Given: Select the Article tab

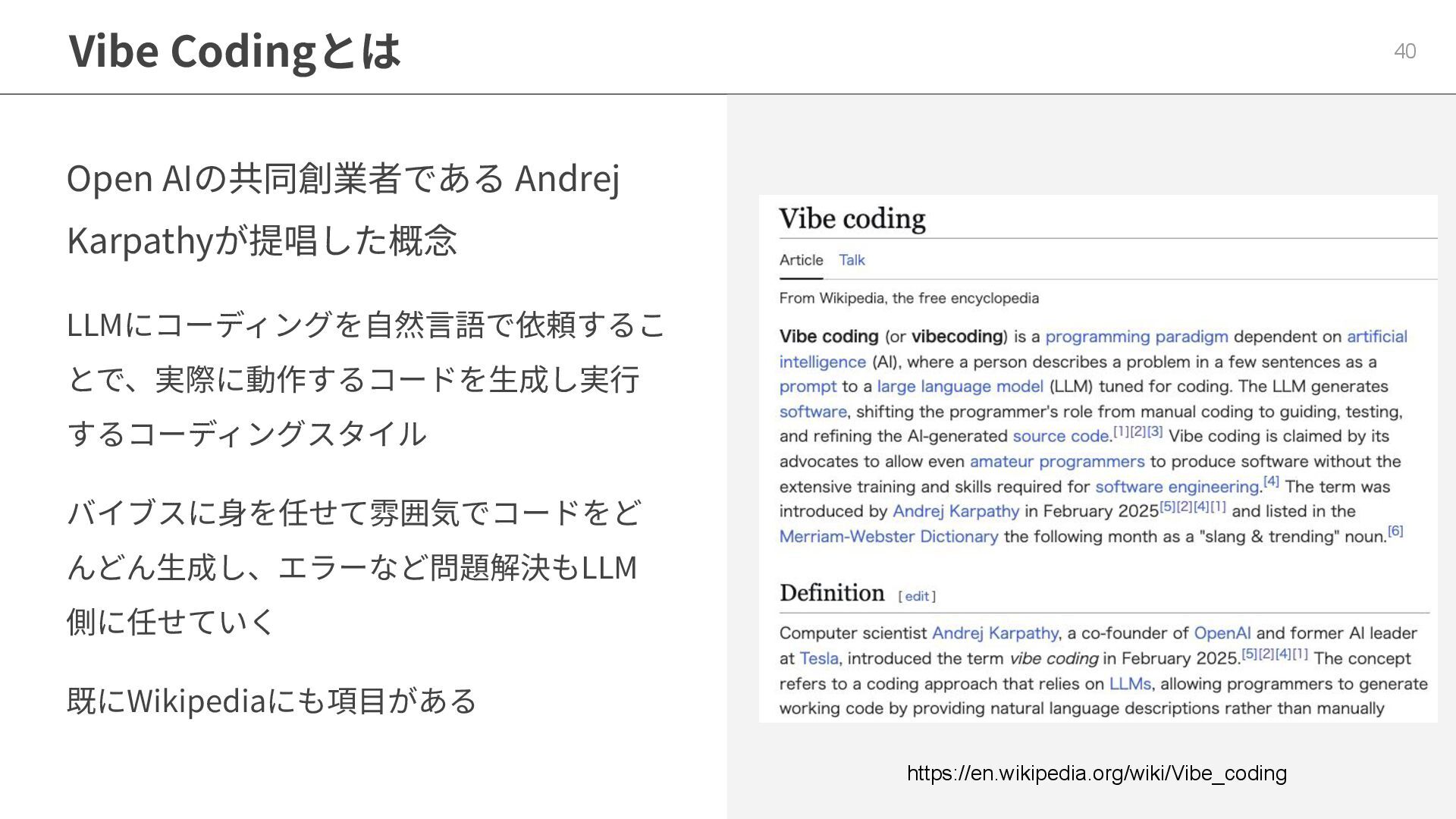Looking at the screenshot, I should tap(801, 260).
